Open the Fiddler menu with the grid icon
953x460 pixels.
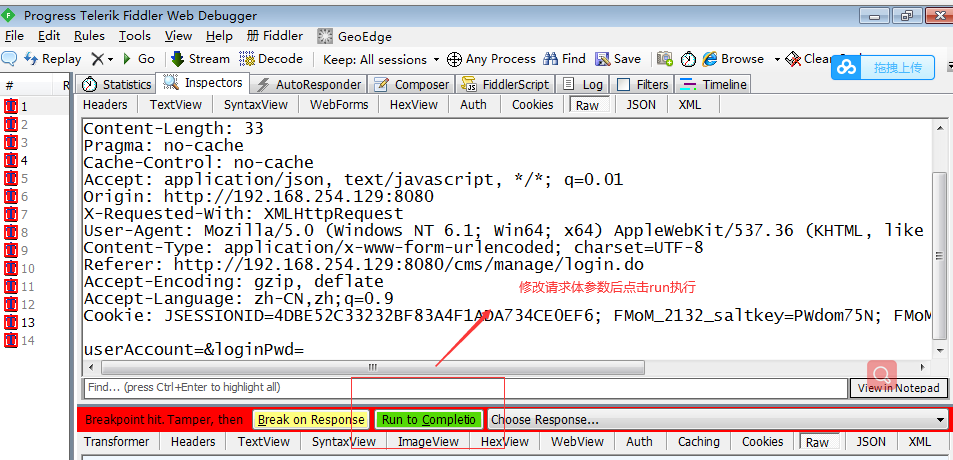click(x=275, y=36)
